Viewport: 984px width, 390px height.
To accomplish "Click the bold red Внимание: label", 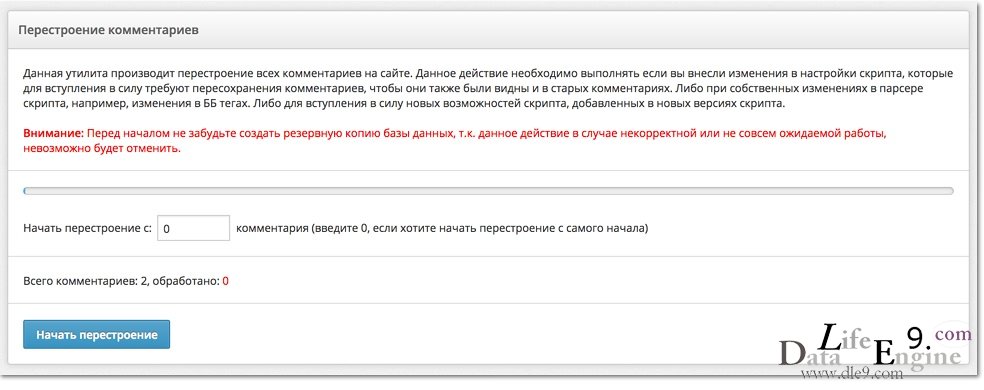I will pos(53,134).
